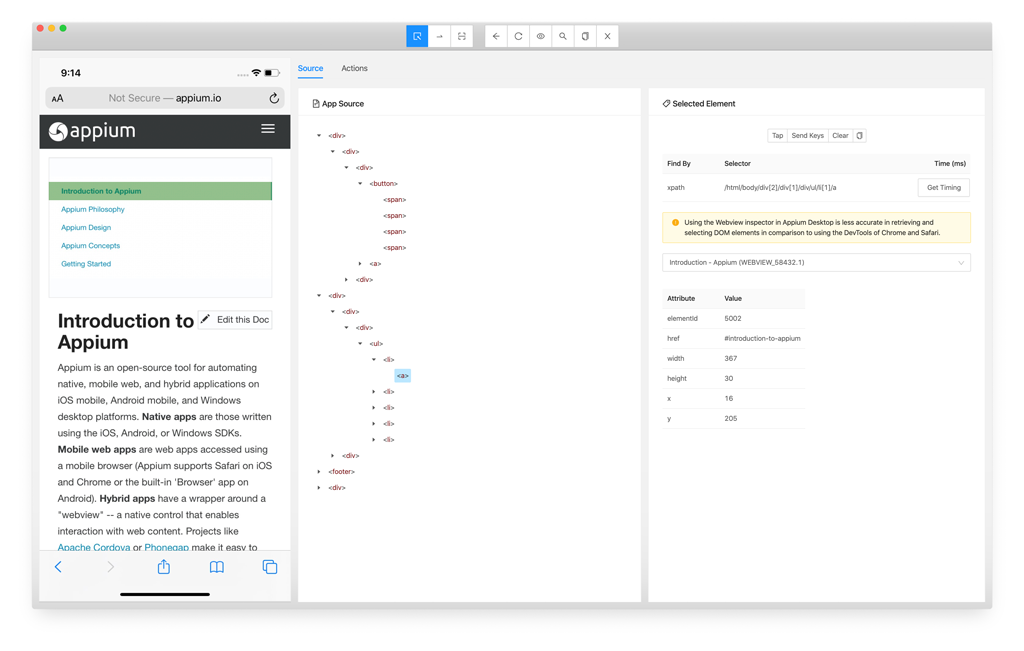Click the Tap button
This screenshot has height=651, width=1024.
777,136
